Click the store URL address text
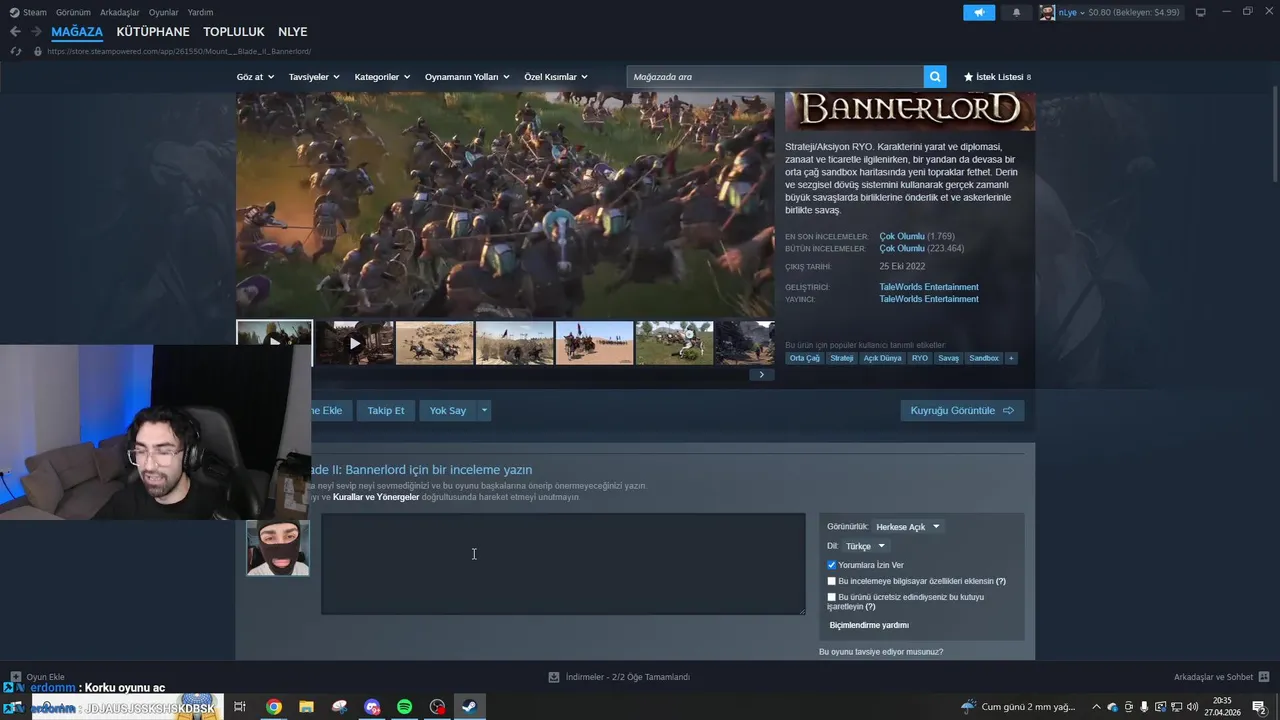The height and width of the screenshot is (720, 1280). (179, 51)
